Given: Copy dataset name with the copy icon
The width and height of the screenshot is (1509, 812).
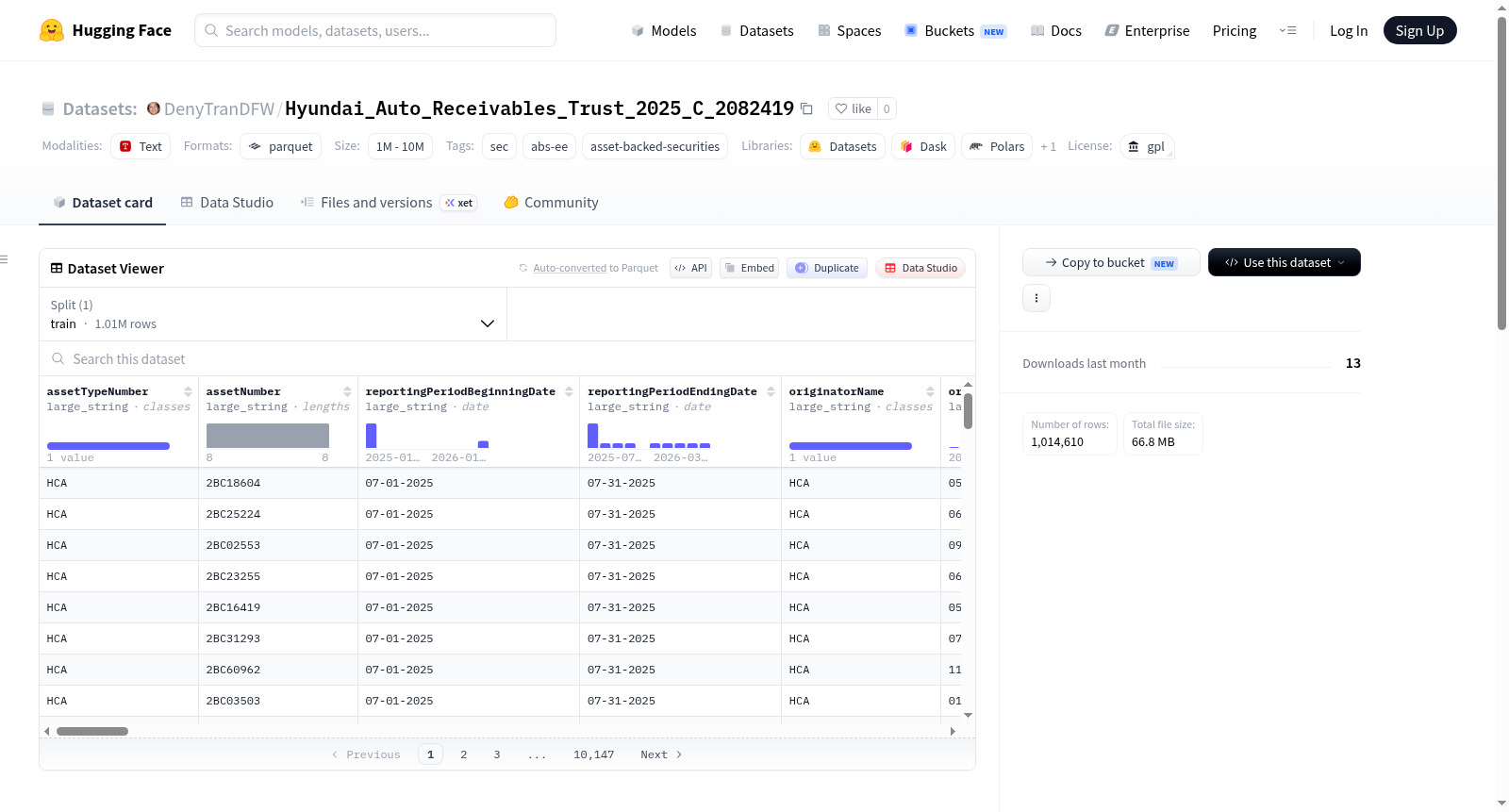Looking at the screenshot, I should [x=806, y=108].
